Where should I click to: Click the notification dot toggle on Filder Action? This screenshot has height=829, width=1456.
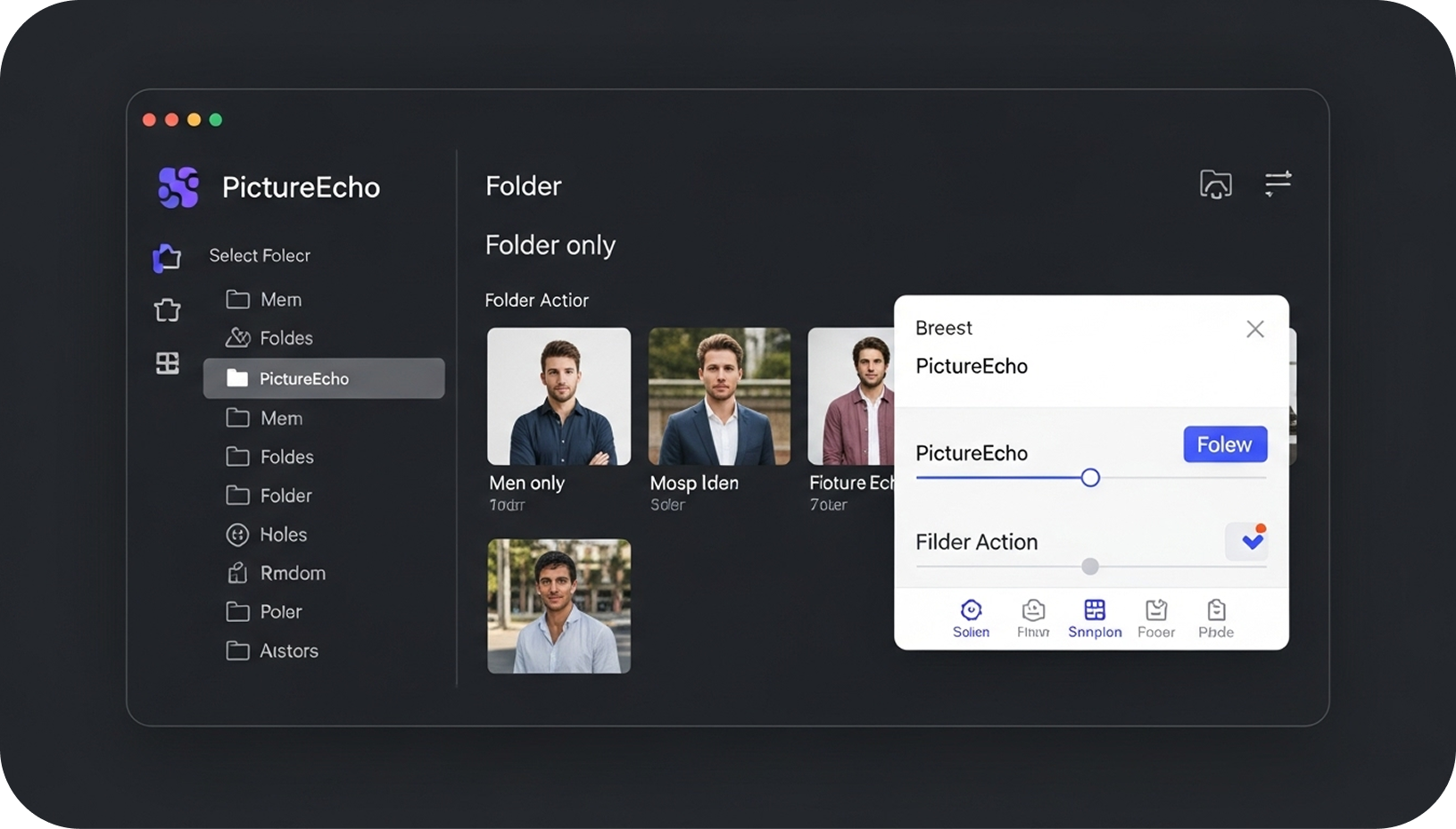(x=1261, y=527)
